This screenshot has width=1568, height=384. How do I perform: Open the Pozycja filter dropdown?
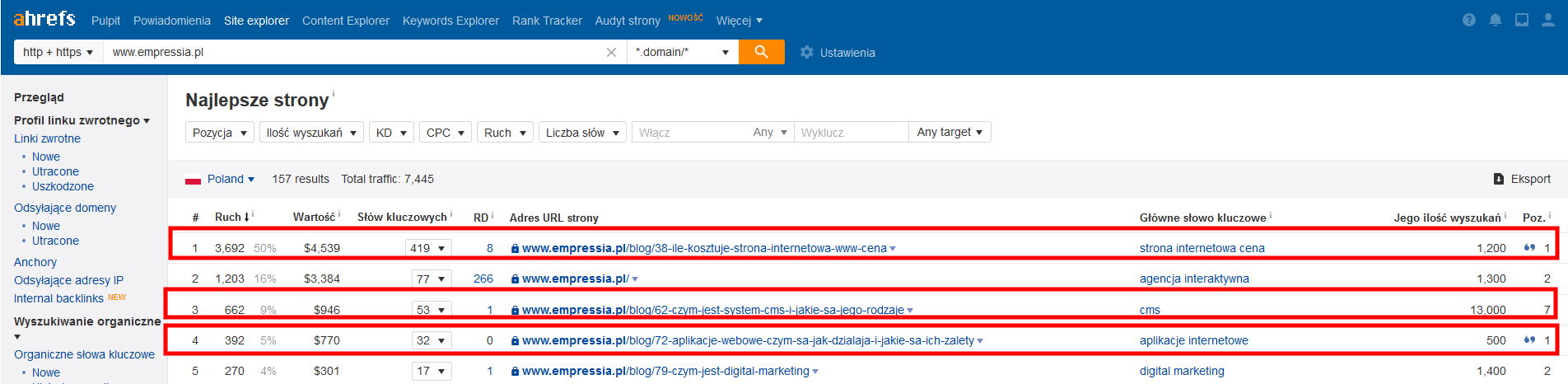(x=219, y=133)
